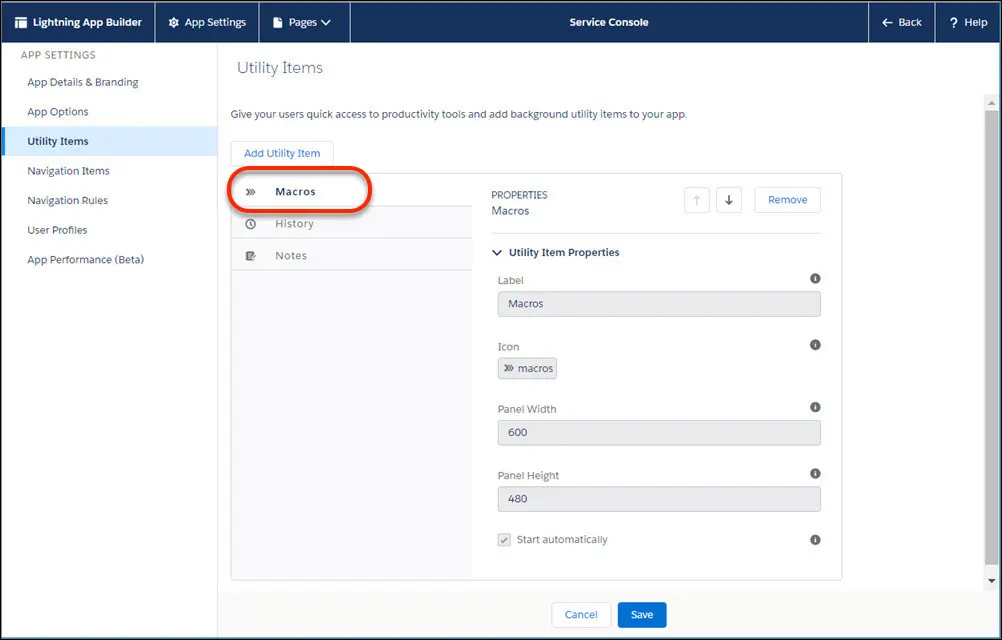
Task: Click the PROPERTIES Macros header text
Action: coord(520,202)
